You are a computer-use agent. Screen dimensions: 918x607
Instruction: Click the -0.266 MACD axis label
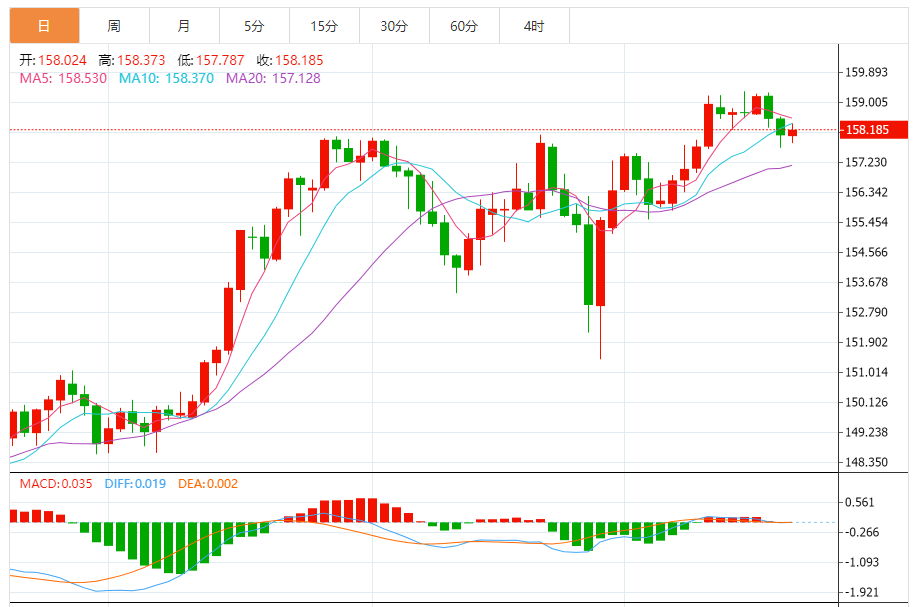coord(862,532)
